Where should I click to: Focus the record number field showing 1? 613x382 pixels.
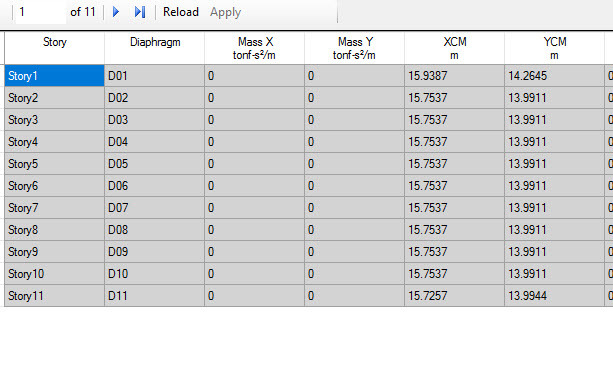coord(41,12)
